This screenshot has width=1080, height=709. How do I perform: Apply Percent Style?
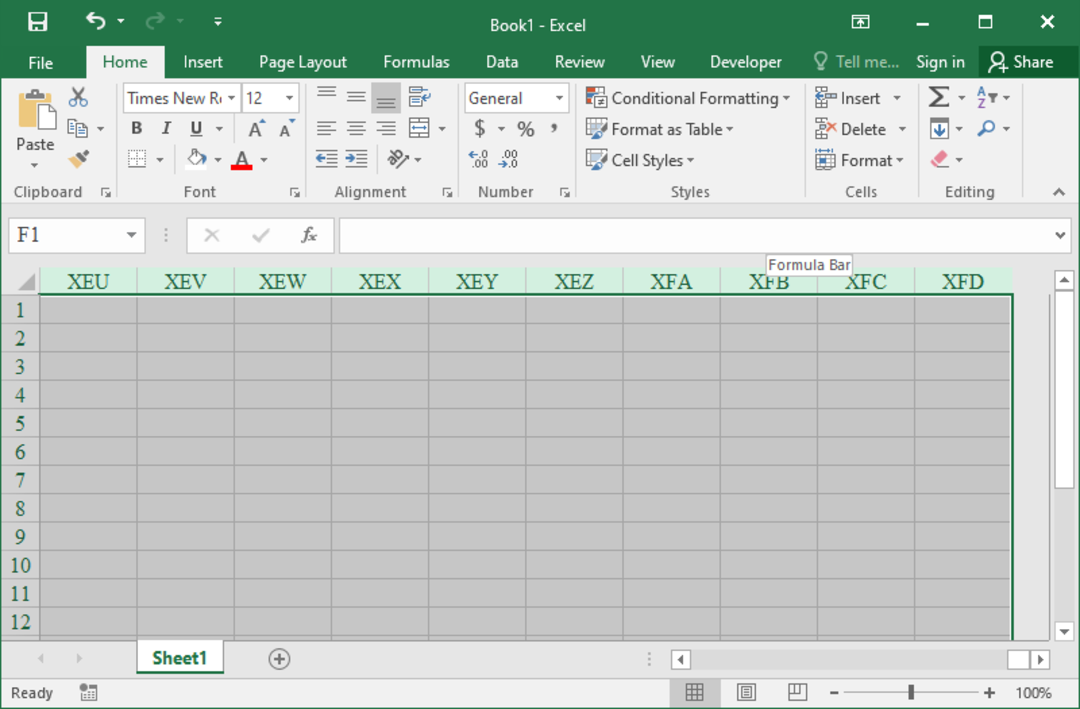[x=526, y=128]
